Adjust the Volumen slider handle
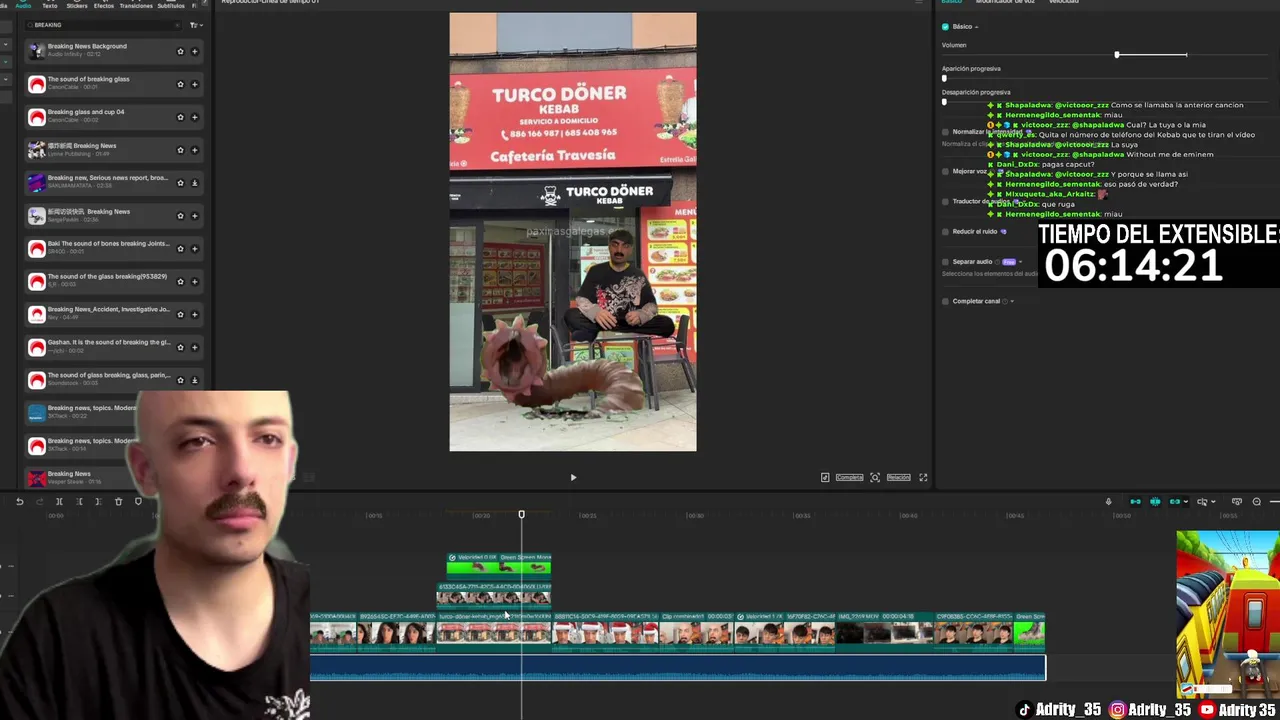The height and width of the screenshot is (720, 1280). 1117,54
